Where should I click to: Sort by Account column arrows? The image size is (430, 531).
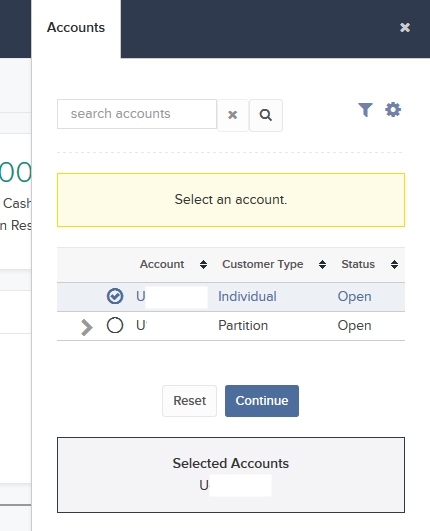203,264
